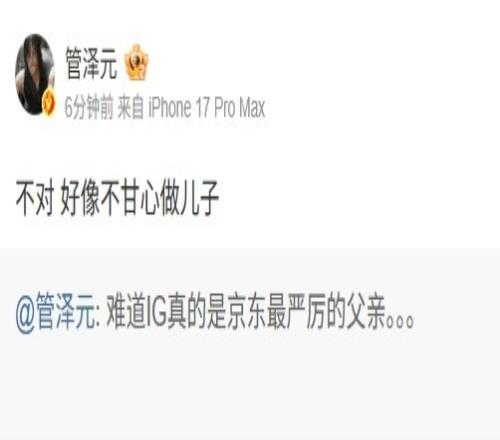The image size is (500, 440).
Task: Open the post text 不对 好像不甘心做儿子
Action: (117, 198)
